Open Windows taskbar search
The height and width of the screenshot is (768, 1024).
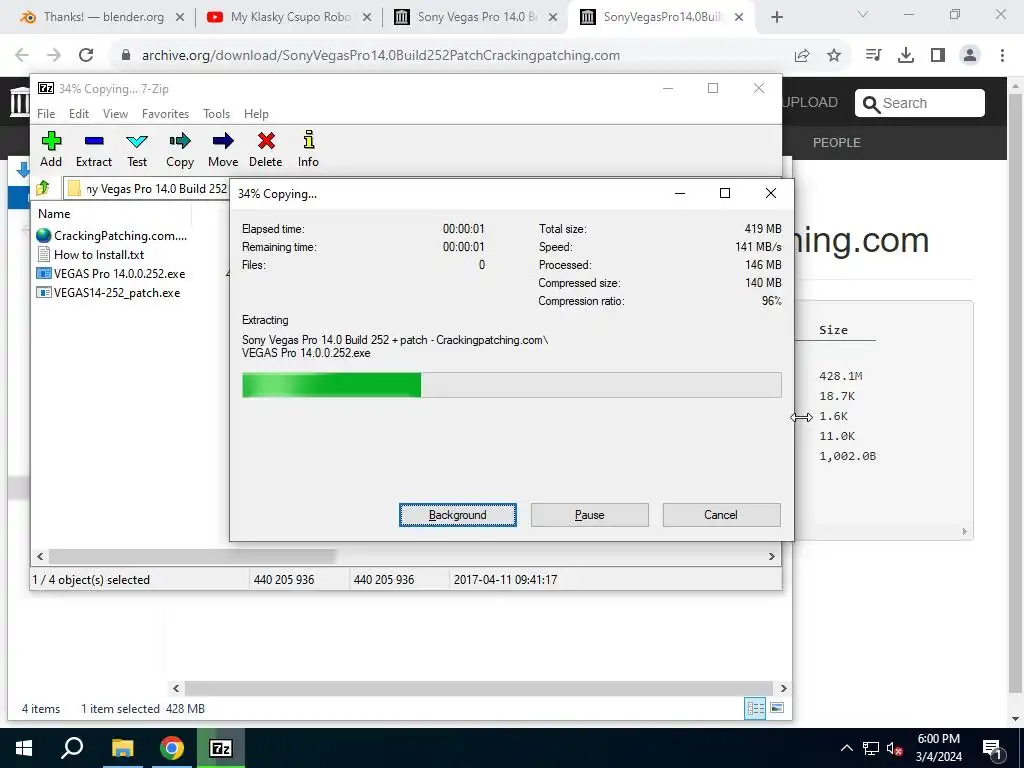pyautogui.click(x=72, y=748)
